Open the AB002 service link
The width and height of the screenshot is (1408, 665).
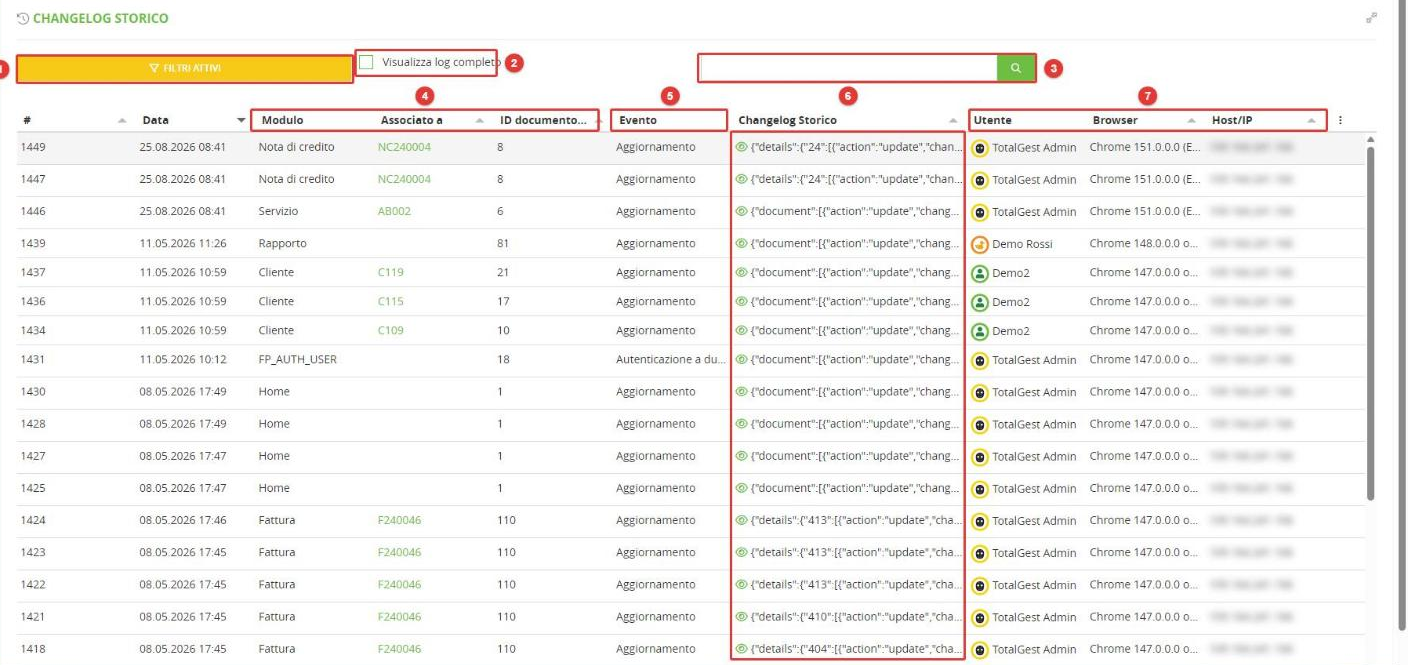click(394, 212)
